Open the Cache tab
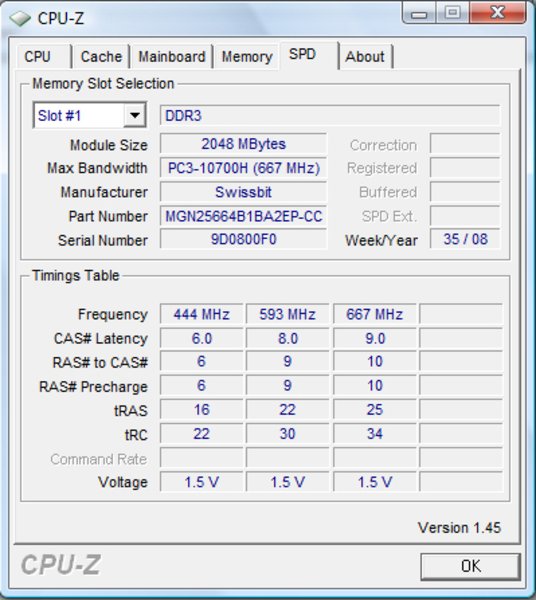536x600 pixels. [x=101, y=57]
